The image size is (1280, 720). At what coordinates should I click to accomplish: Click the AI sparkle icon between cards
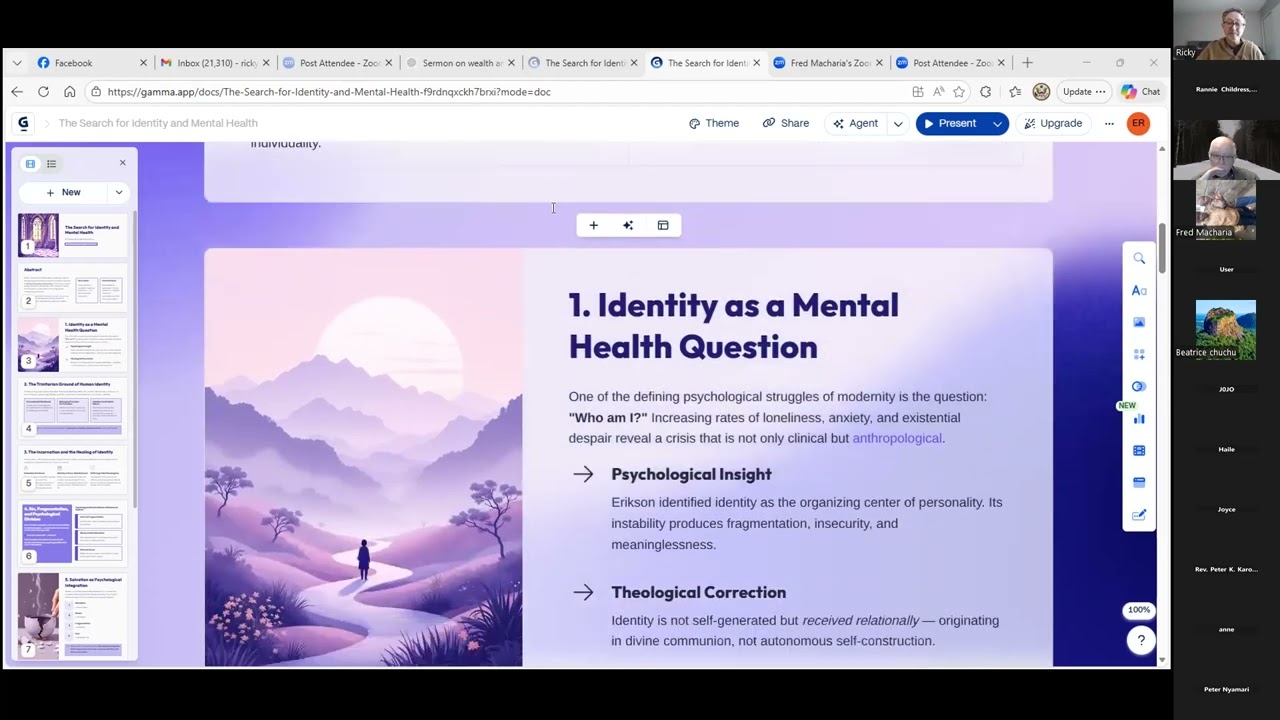point(628,226)
